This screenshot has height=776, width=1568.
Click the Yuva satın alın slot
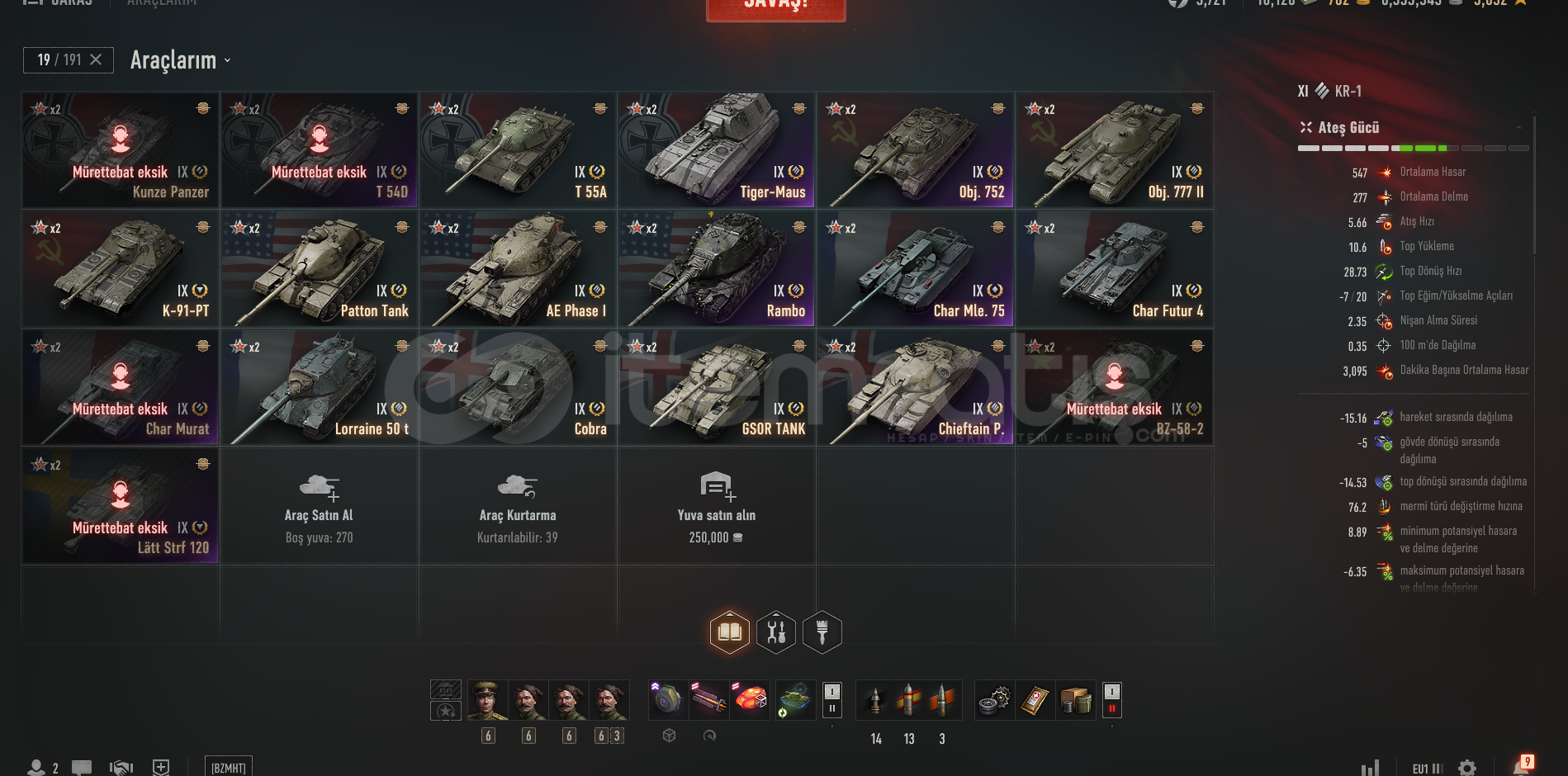[717, 506]
